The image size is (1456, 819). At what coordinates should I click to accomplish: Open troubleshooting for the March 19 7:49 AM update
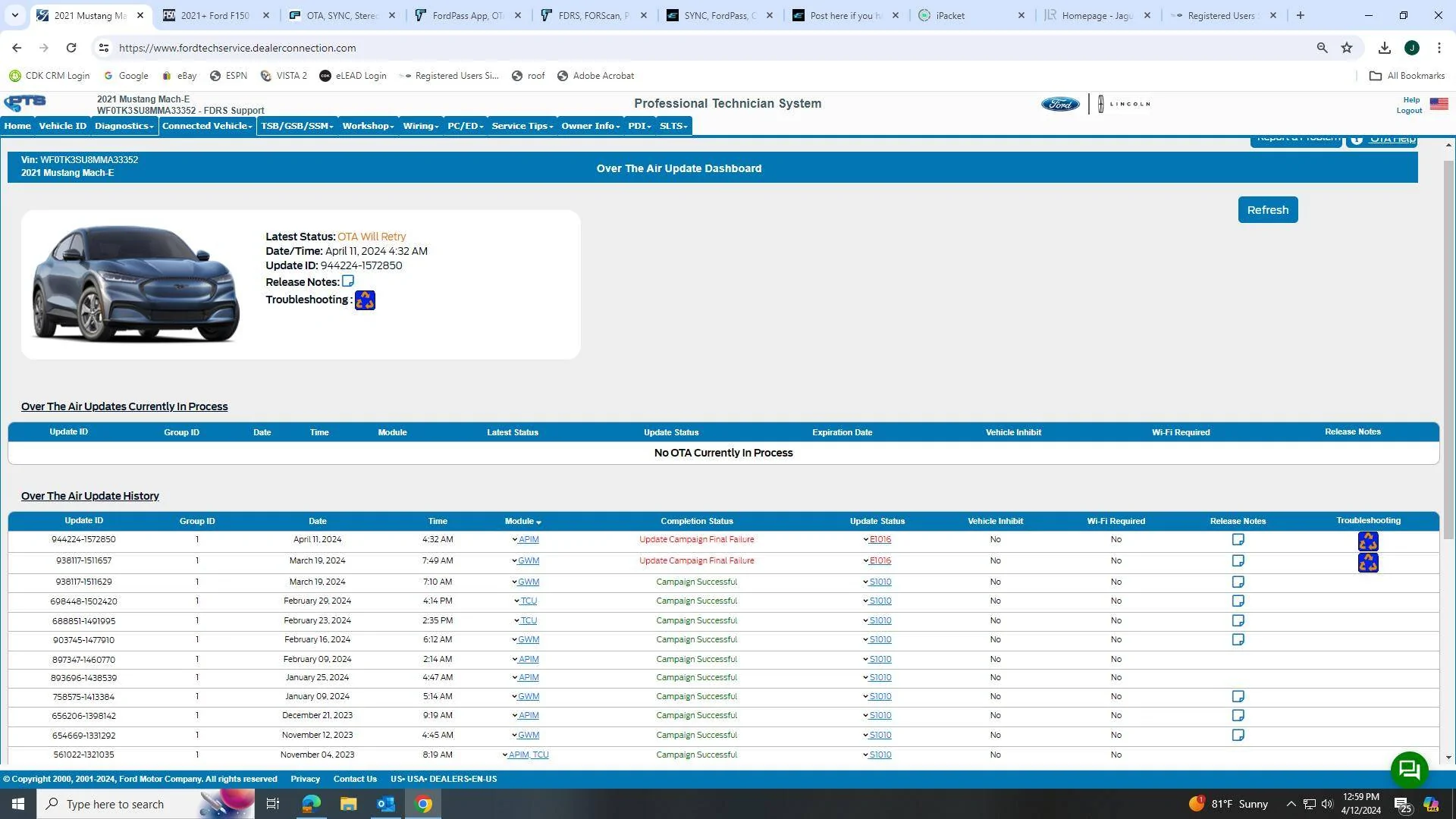click(x=1368, y=563)
